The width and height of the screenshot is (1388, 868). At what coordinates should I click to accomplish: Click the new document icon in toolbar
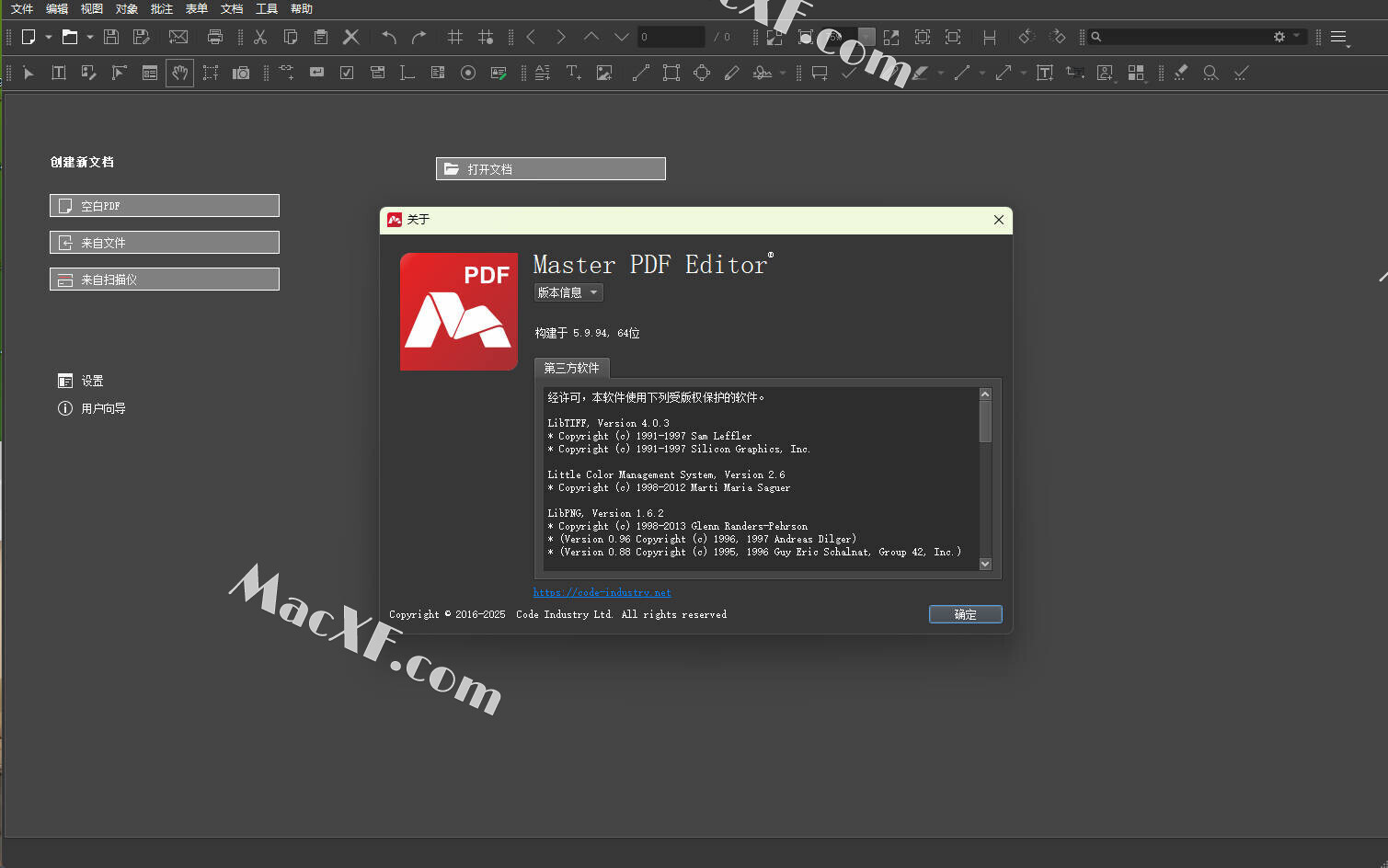point(29,37)
